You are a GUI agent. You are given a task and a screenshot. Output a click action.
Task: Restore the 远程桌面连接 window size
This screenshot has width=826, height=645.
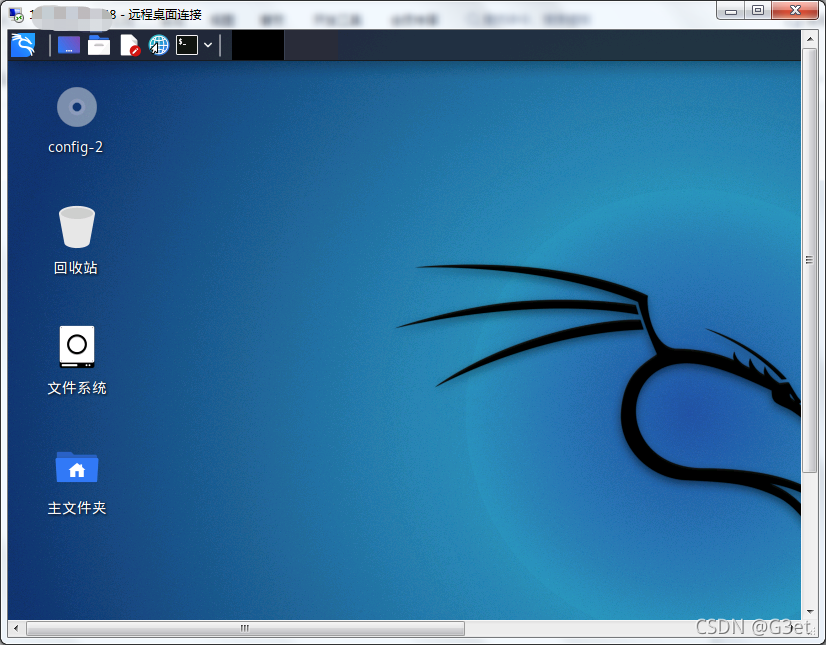(758, 11)
